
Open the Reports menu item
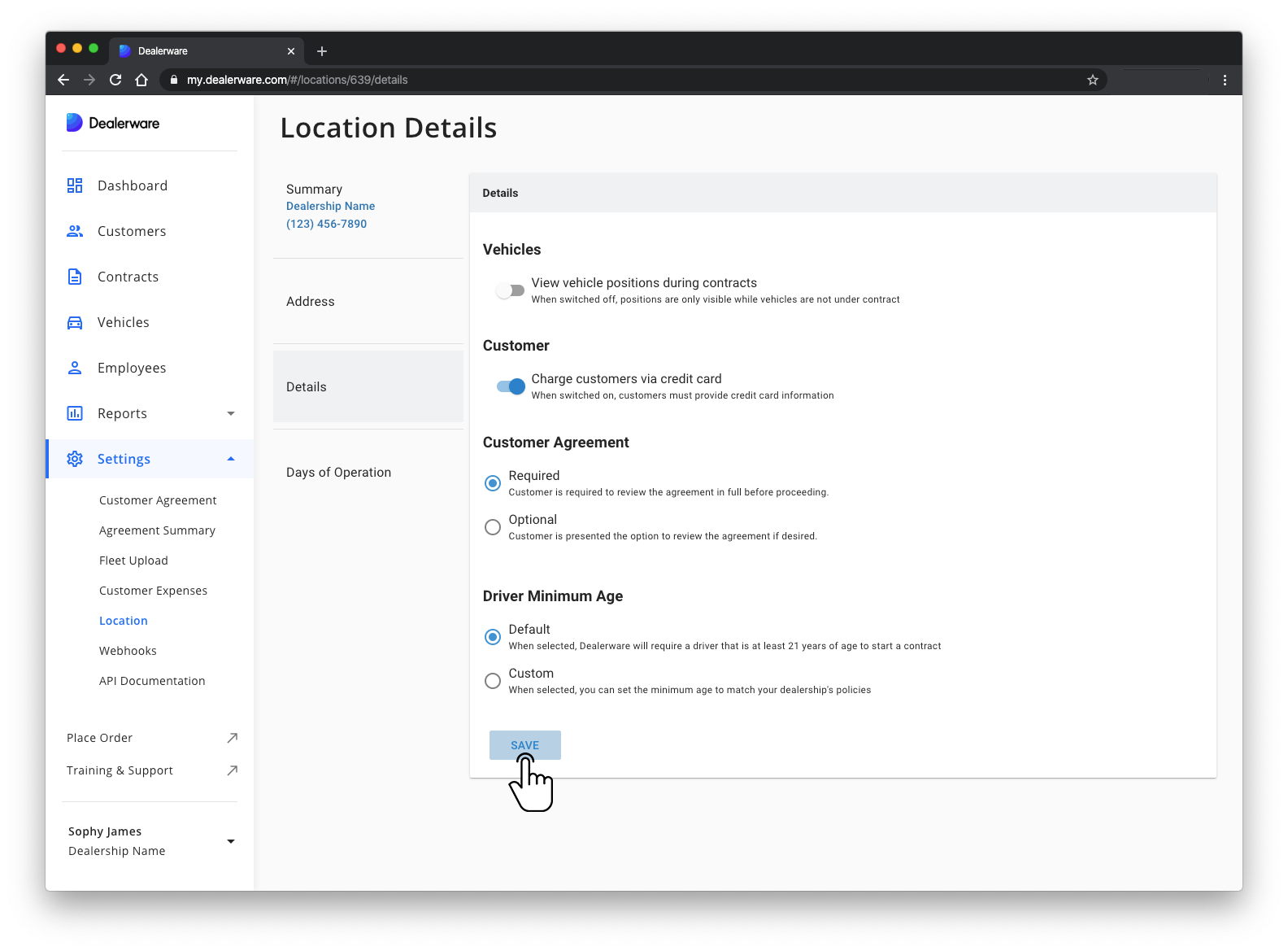tap(123, 413)
